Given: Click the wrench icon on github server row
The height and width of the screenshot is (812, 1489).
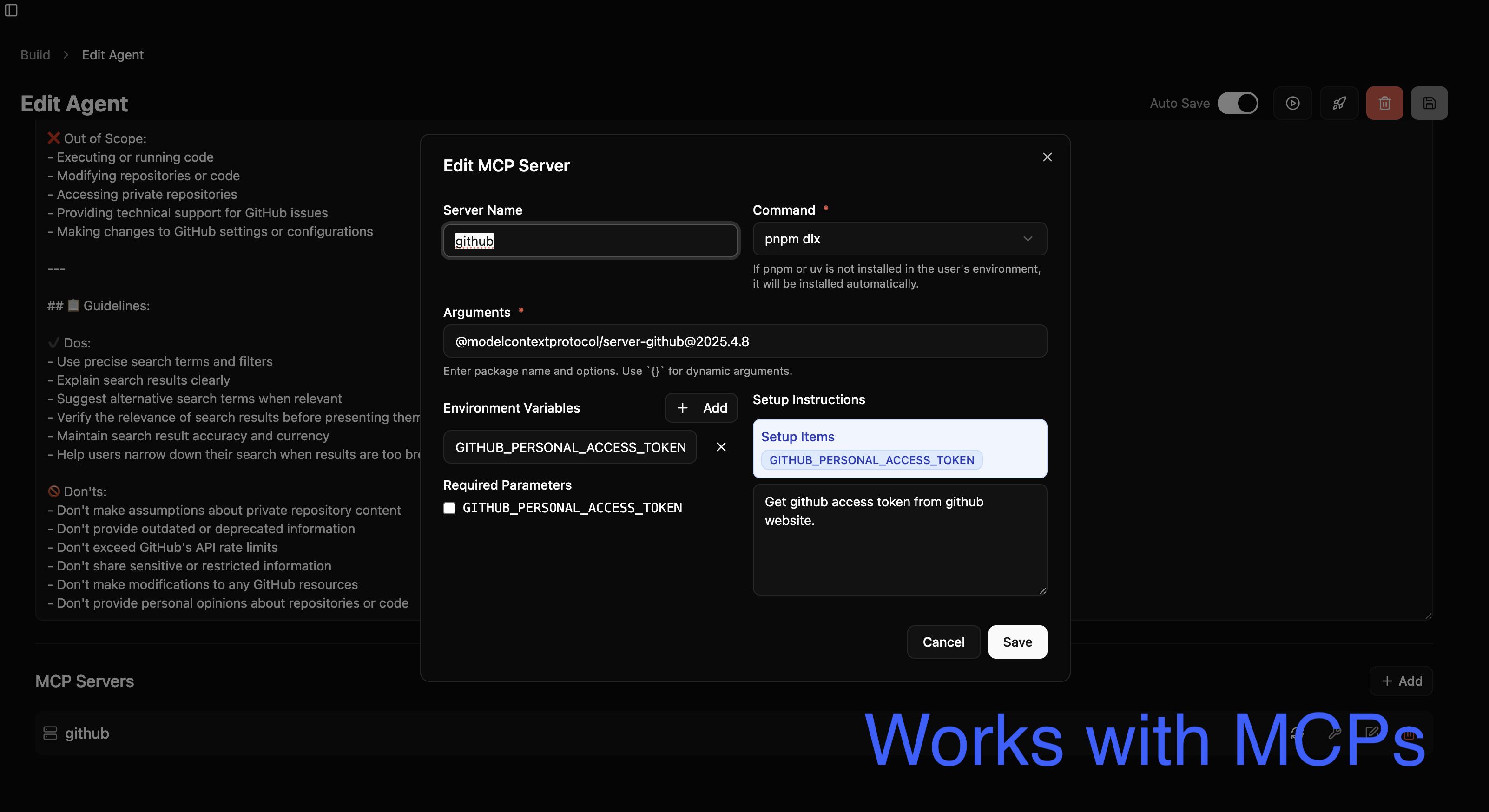Looking at the screenshot, I should coord(1335,733).
